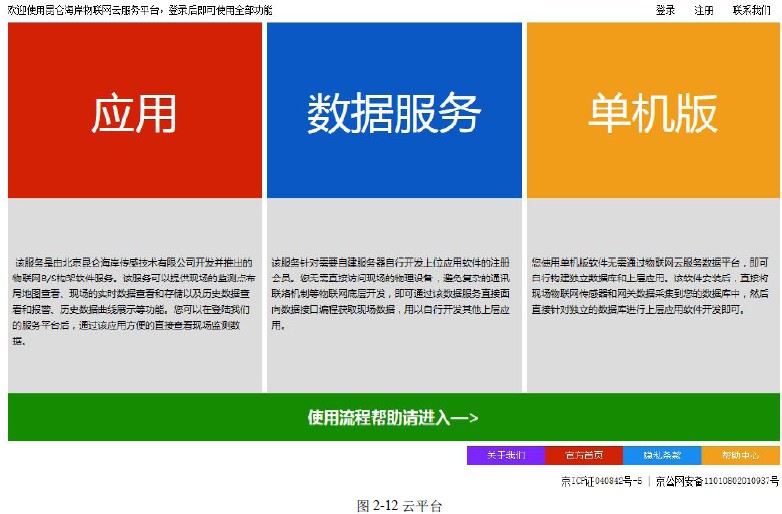Open the red 应用 tile
Viewport: 782px width, 514px height.
click(134, 112)
